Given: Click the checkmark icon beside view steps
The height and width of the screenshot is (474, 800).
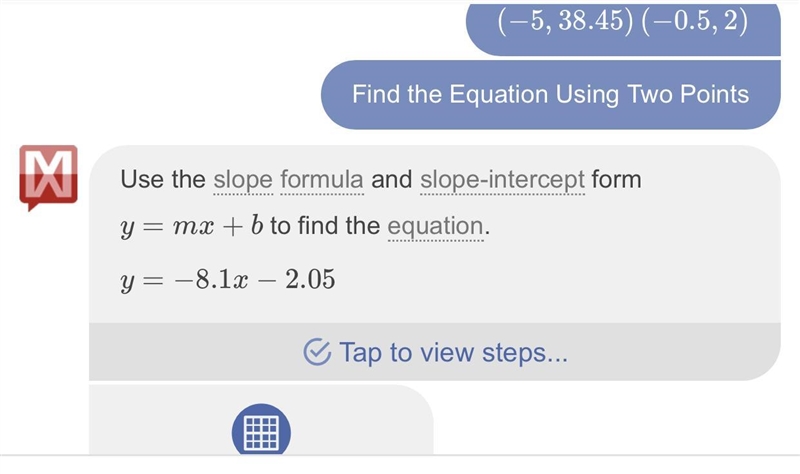Looking at the screenshot, I should [317, 352].
